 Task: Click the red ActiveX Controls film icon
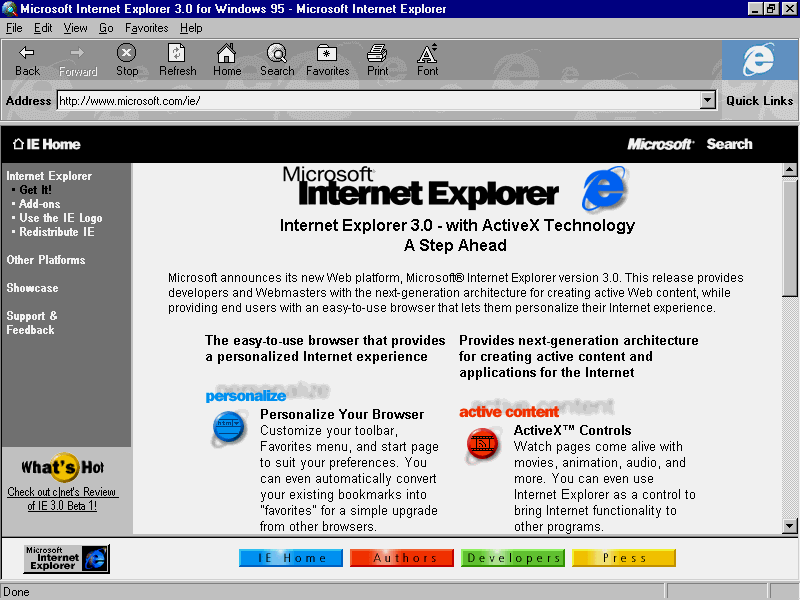coord(482,445)
